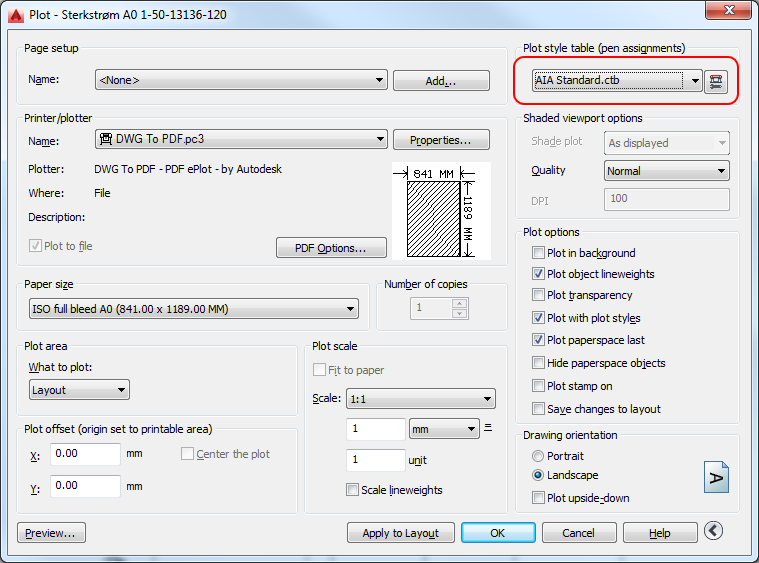Open the plot style table editor icon
The width and height of the screenshot is (759, 563).
(715, 82)
